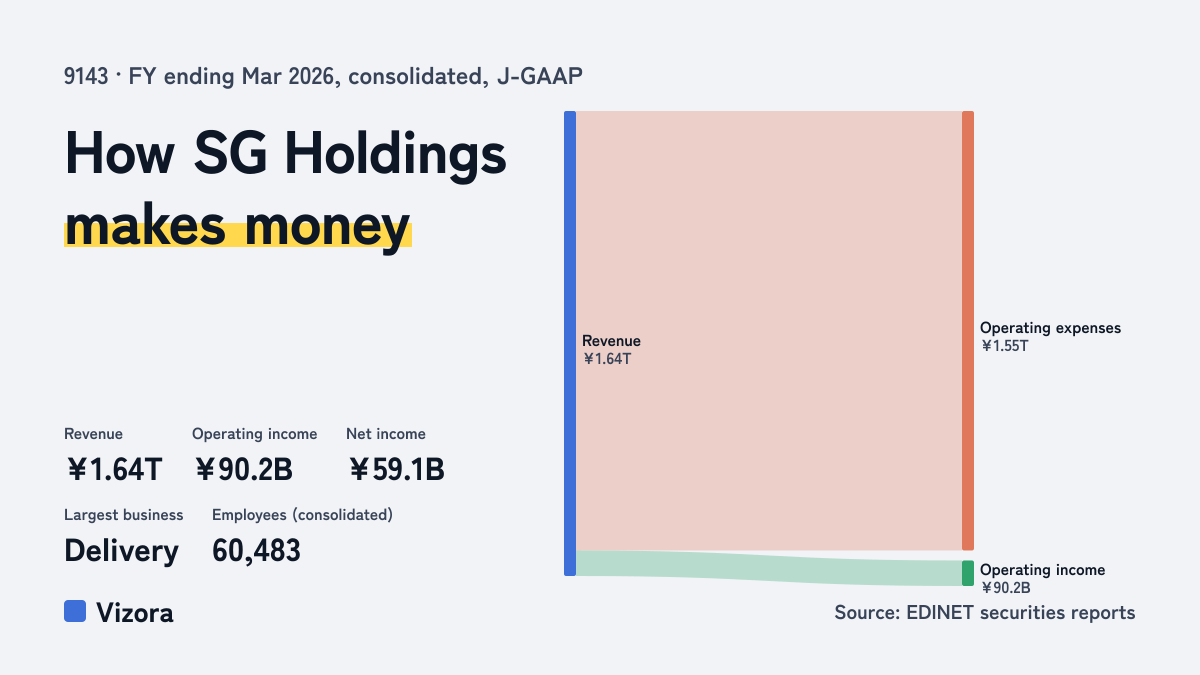Screen dimensions: 1200x675
Task: Click the Net income ¥59.1B stat
Action: click(x=396, y=455)
